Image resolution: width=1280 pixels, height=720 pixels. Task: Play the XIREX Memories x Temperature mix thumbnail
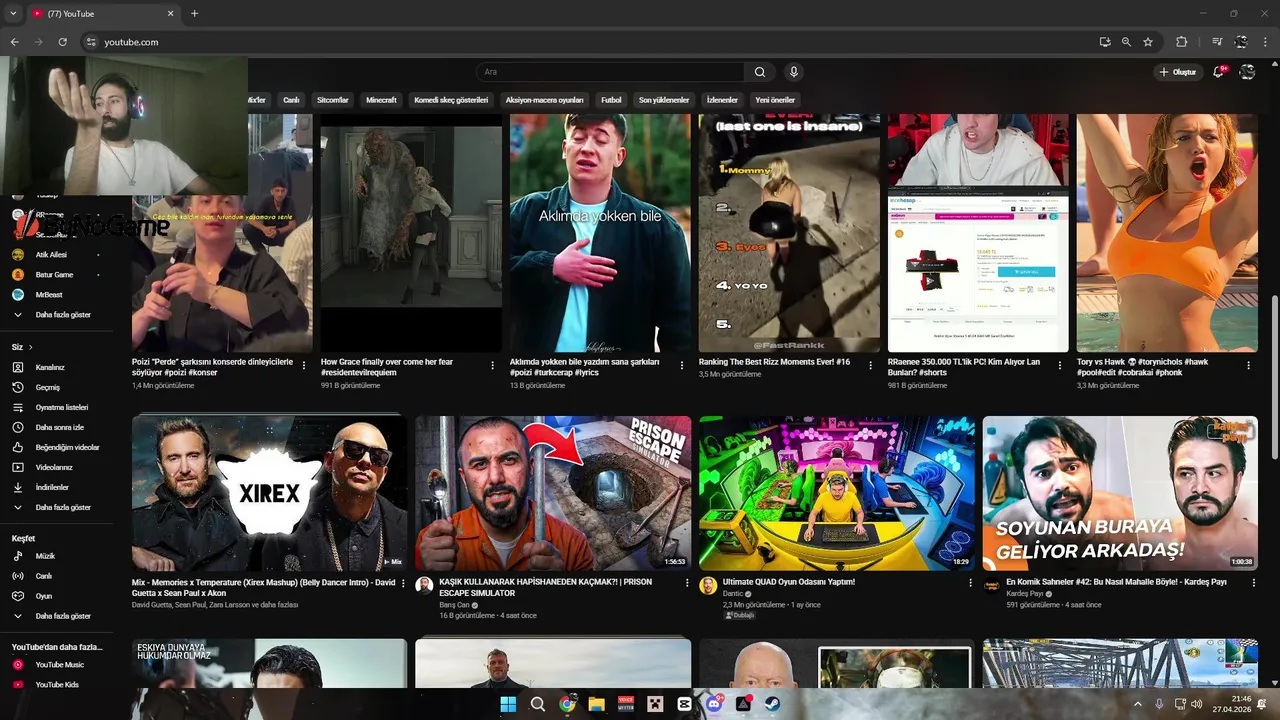click(269, 493)
